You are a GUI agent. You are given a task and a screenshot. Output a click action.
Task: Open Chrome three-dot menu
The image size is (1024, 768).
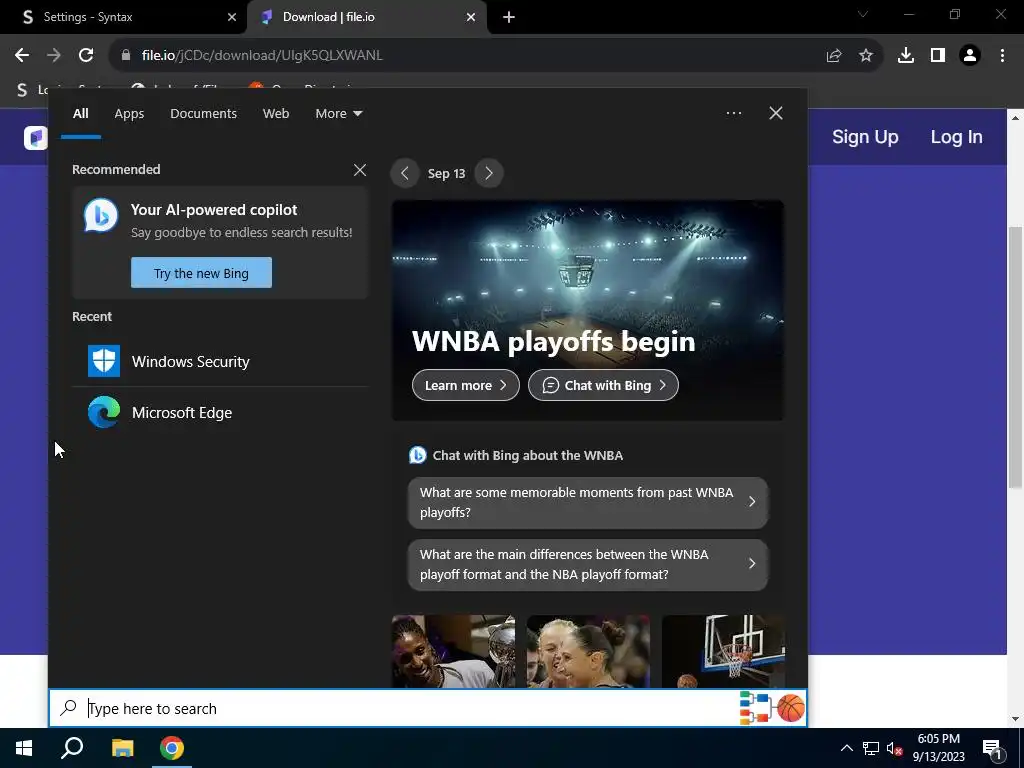click(x=1002, y=56)
